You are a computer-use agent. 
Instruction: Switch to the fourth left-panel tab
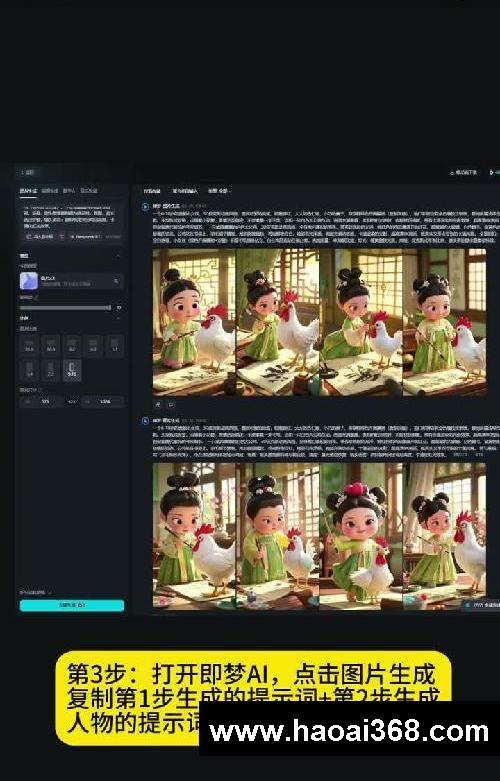pos(89,191)
